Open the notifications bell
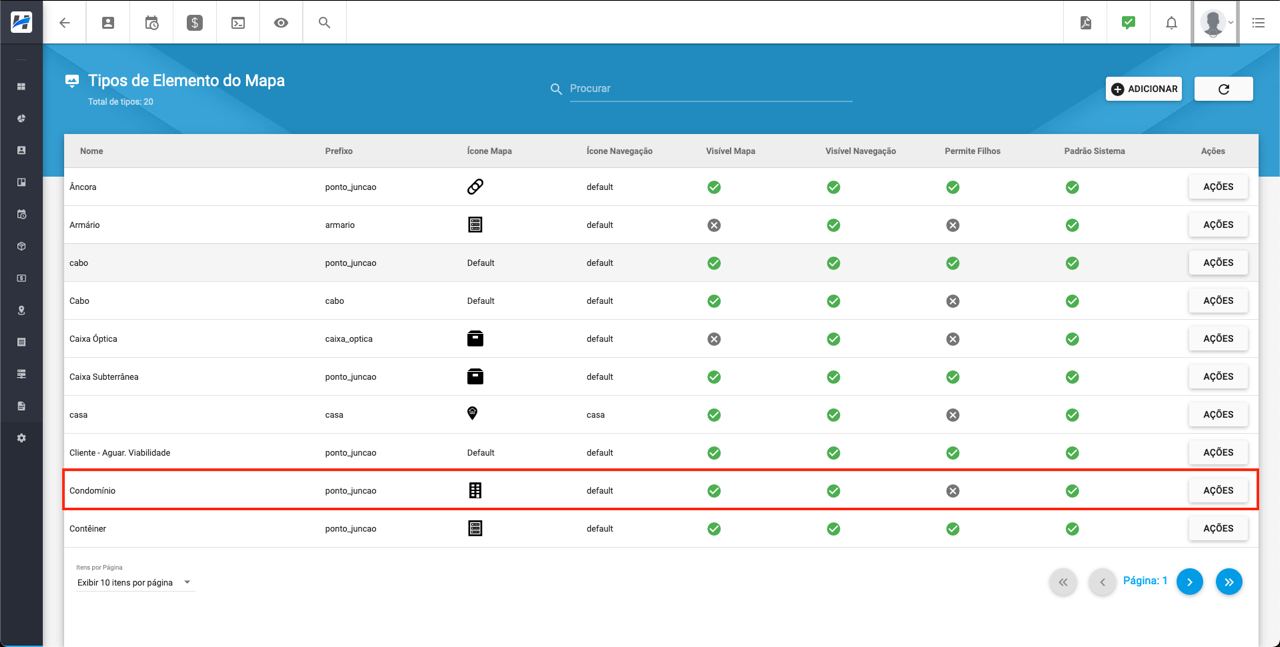 click(1171, 22)
